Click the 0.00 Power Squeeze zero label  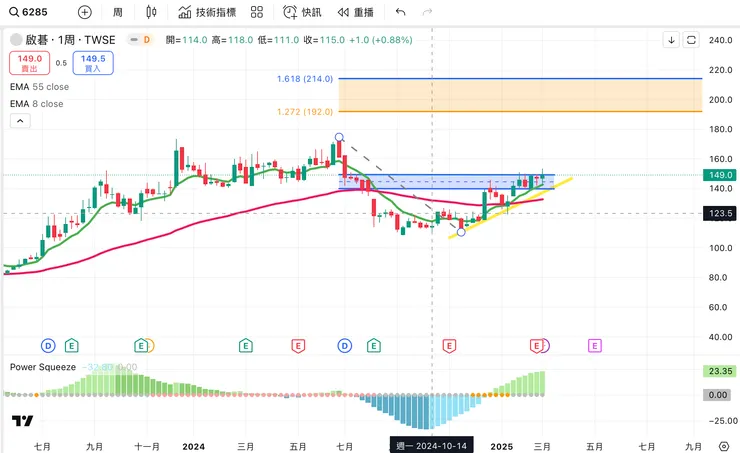tap(717, 395)
